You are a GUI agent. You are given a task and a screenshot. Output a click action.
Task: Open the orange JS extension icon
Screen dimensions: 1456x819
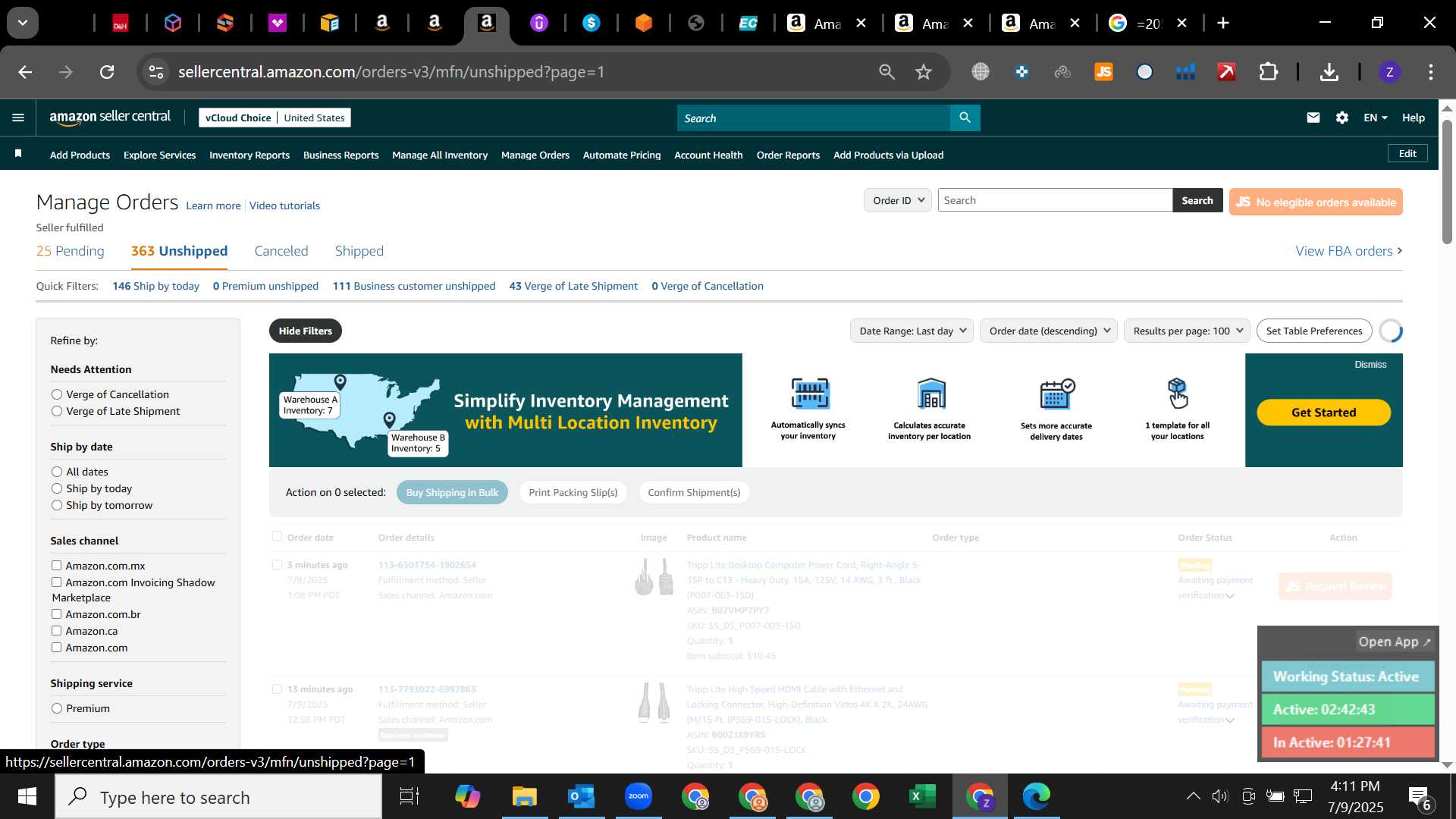coord(1103,72)
